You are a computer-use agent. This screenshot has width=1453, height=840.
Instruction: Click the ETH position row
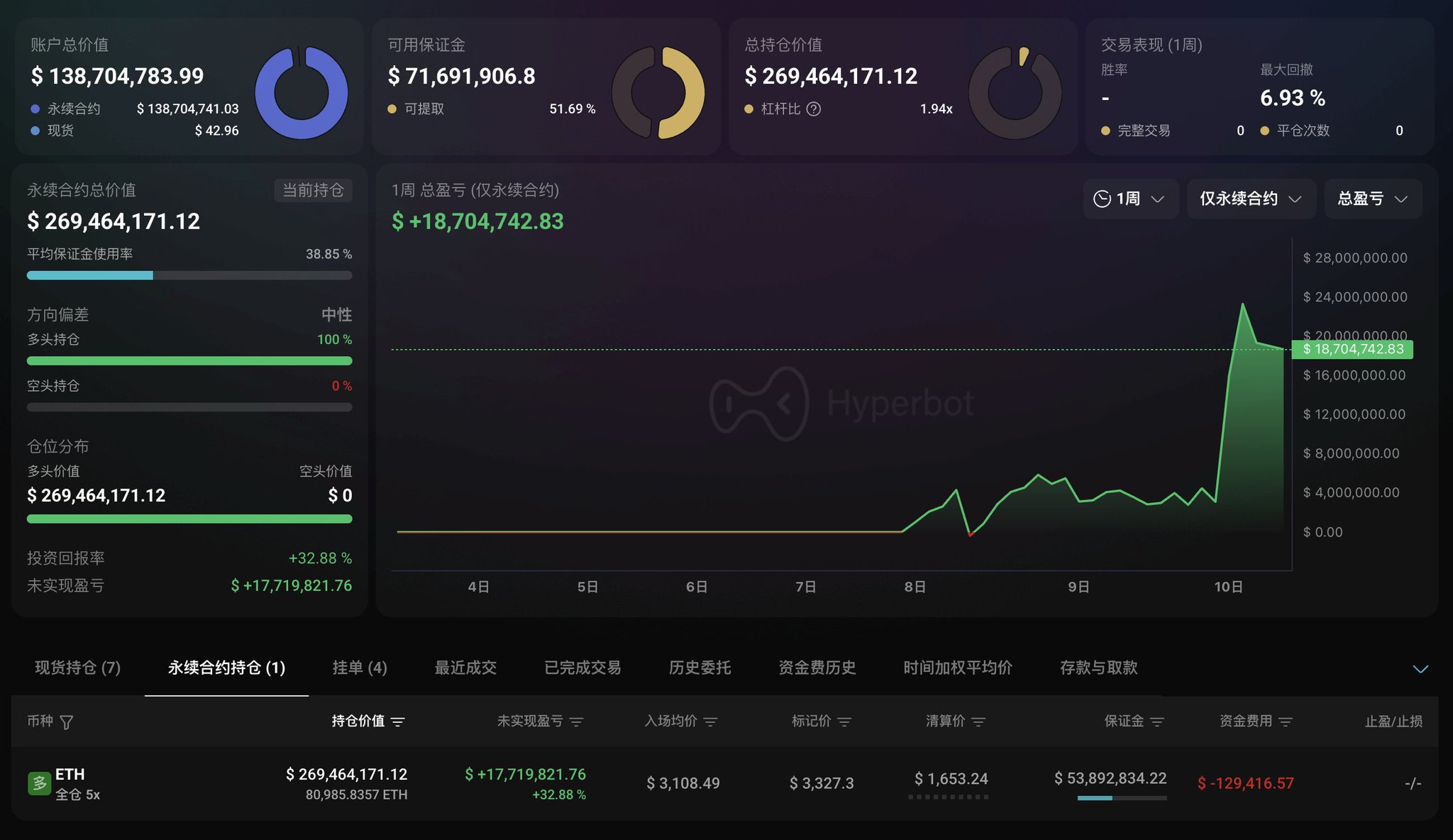[724, 783]
